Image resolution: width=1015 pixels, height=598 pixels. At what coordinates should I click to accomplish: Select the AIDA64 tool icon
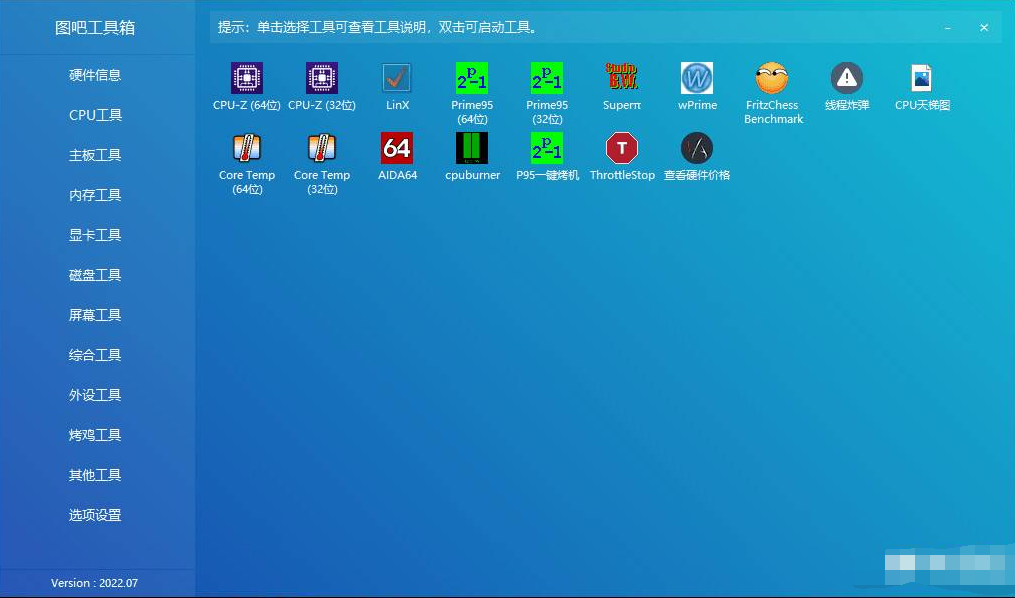tap(397, 148)
